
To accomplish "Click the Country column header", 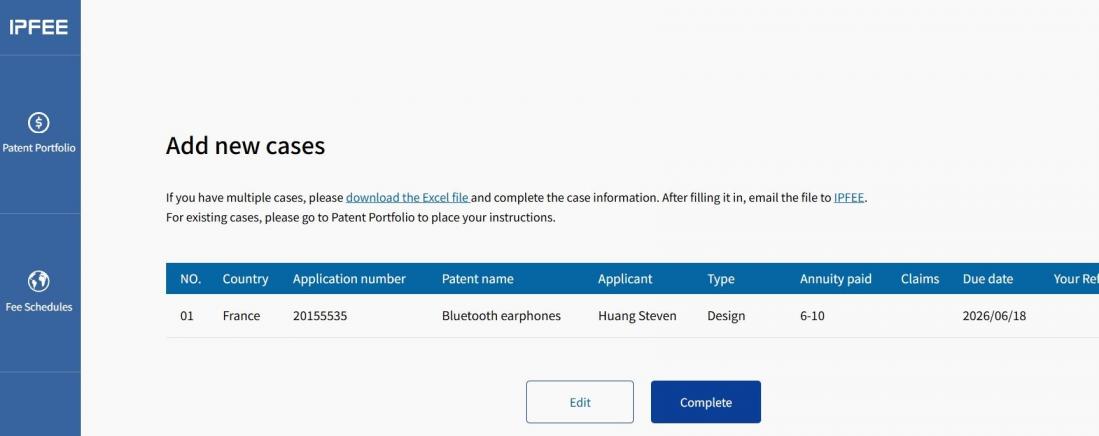I will coord(245,279).
